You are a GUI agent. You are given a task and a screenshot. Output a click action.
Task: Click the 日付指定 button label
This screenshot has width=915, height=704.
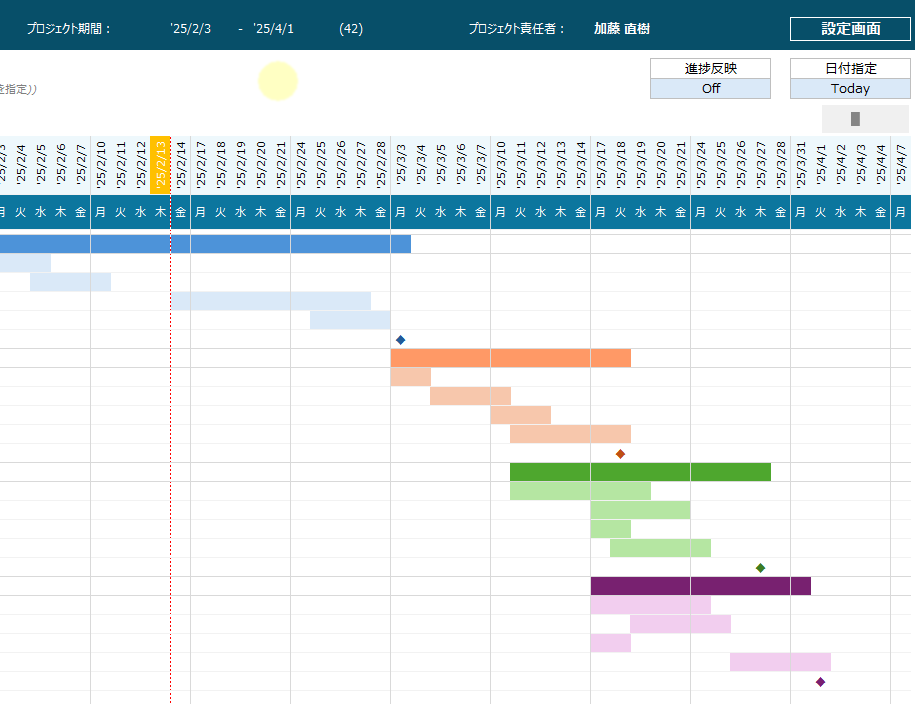850,68
